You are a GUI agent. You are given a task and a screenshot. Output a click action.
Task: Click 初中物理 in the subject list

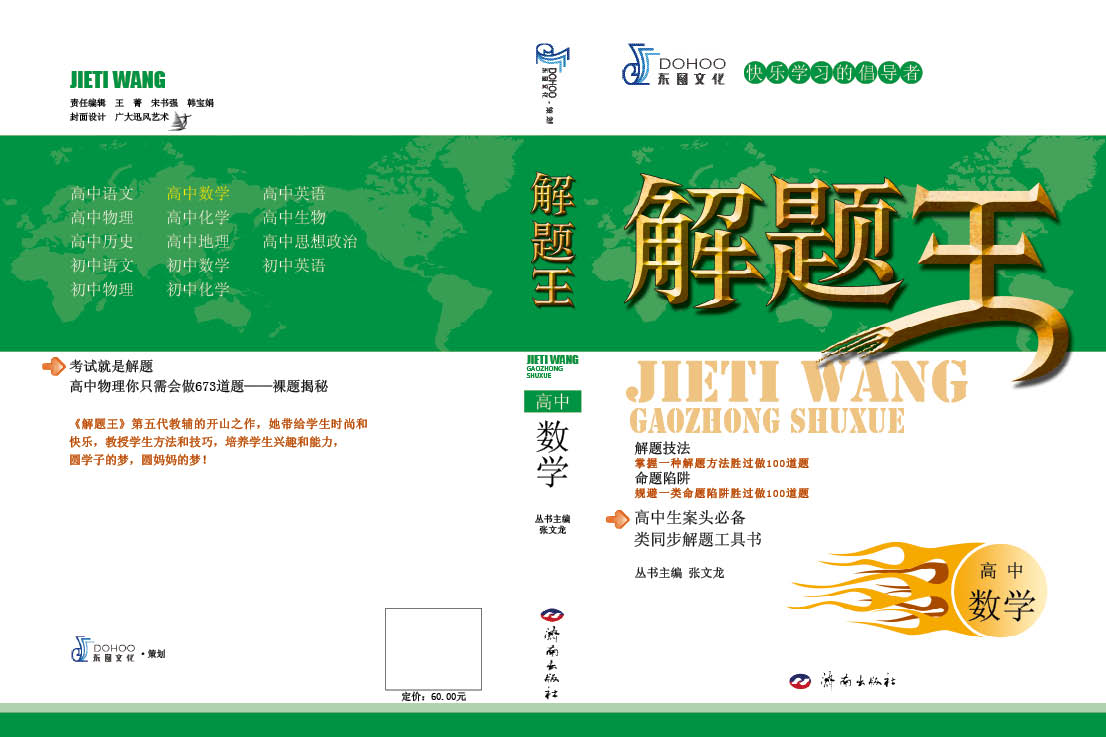tap(102, 289)
